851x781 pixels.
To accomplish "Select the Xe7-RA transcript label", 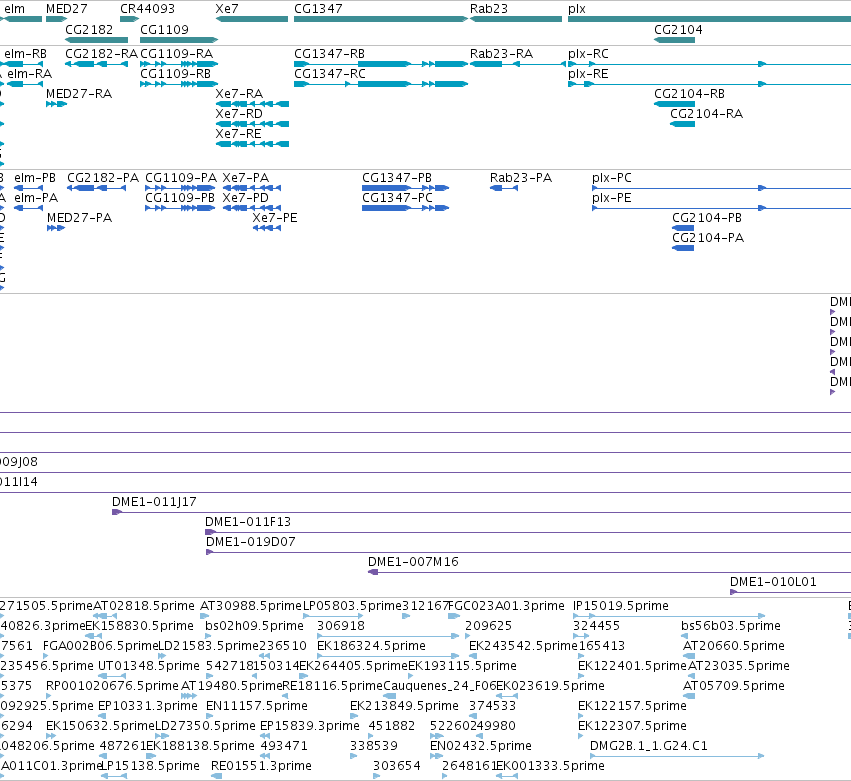I will click(239, 93).
